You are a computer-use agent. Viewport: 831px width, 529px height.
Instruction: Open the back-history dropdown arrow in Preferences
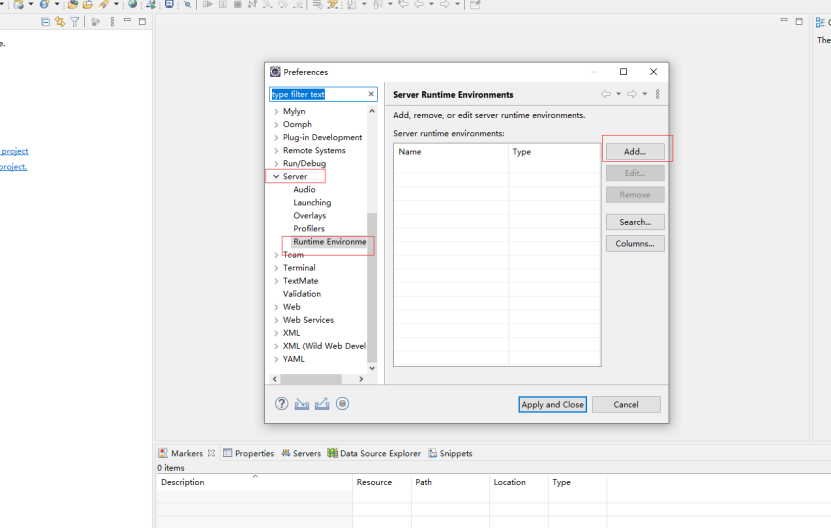pos(618,94)
